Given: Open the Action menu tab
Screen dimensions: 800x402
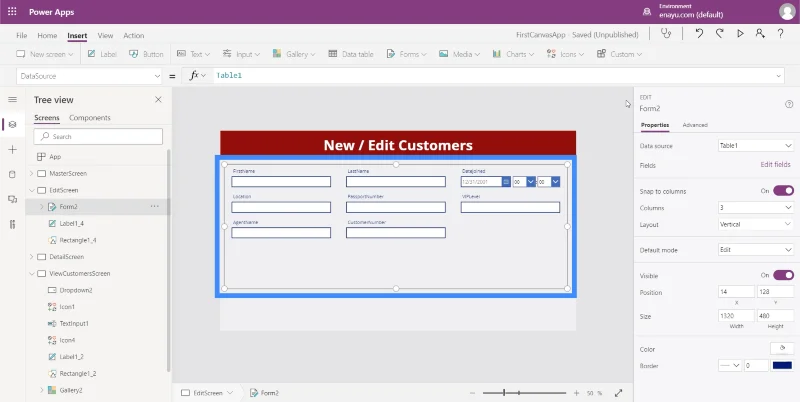Looking at the screenshot, I should point(134,36).
